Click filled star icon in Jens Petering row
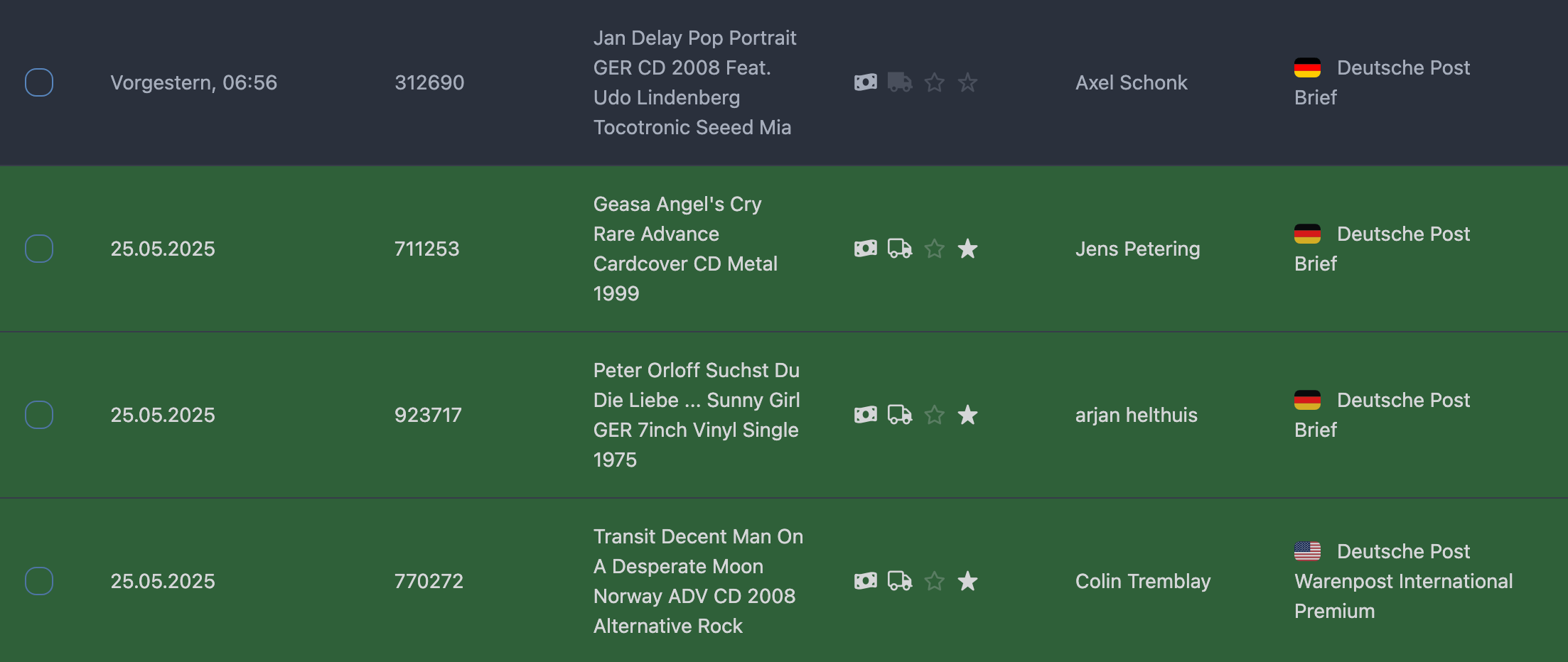The height and width of the screenshot is (662, 1568). click(967, 249)
